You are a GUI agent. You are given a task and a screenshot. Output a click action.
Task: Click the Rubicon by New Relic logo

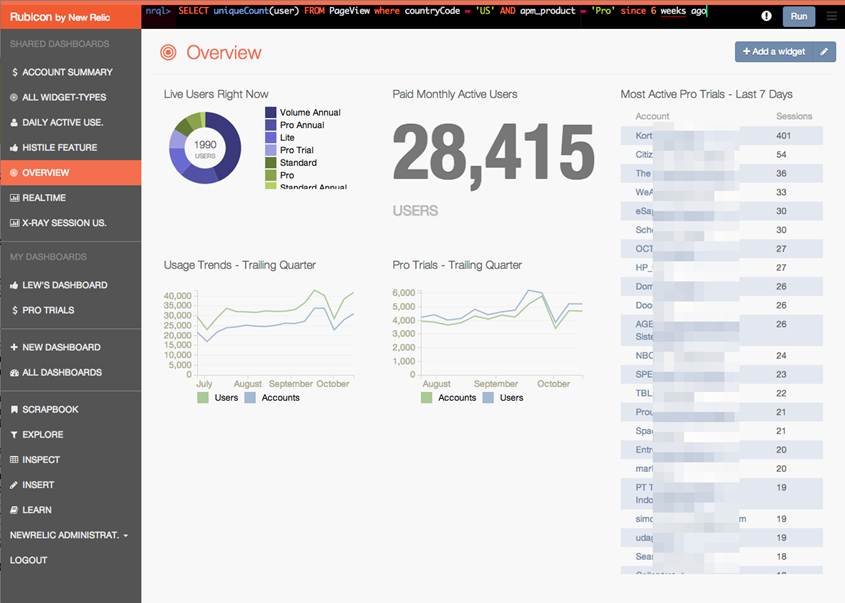pos(59,17)
